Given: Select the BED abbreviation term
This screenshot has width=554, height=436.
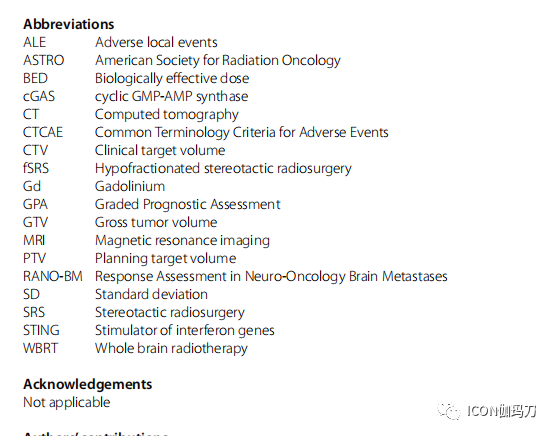Looking at the screenshot, I should click(x=35, y=78).
